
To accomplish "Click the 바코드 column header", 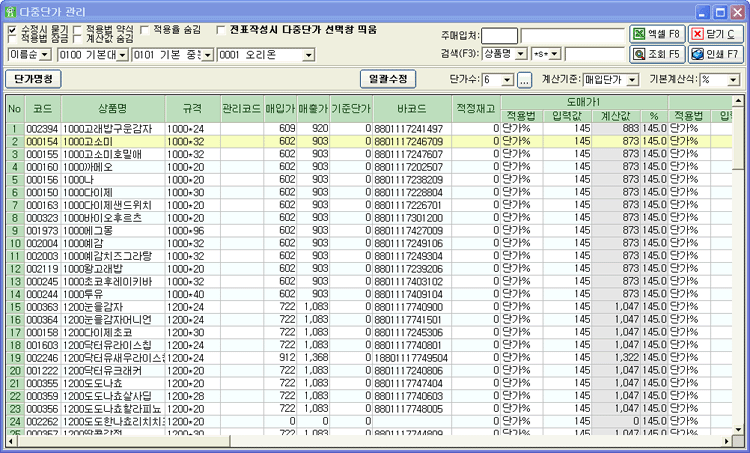I will coord(412,109).
